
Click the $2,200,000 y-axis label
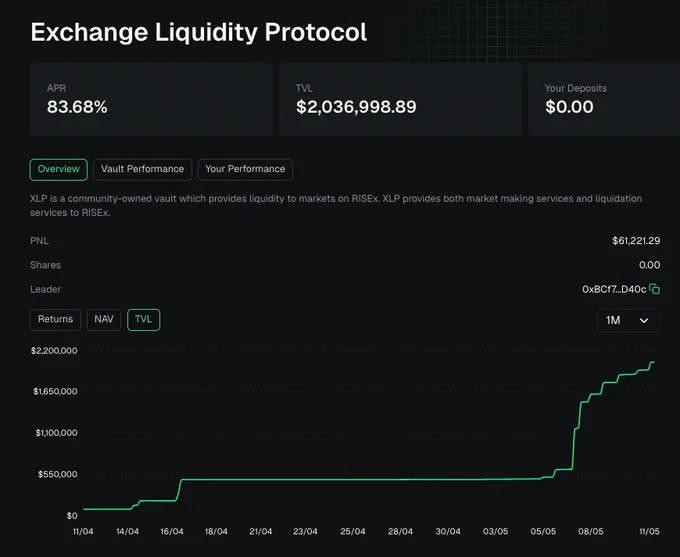(54, 351)
